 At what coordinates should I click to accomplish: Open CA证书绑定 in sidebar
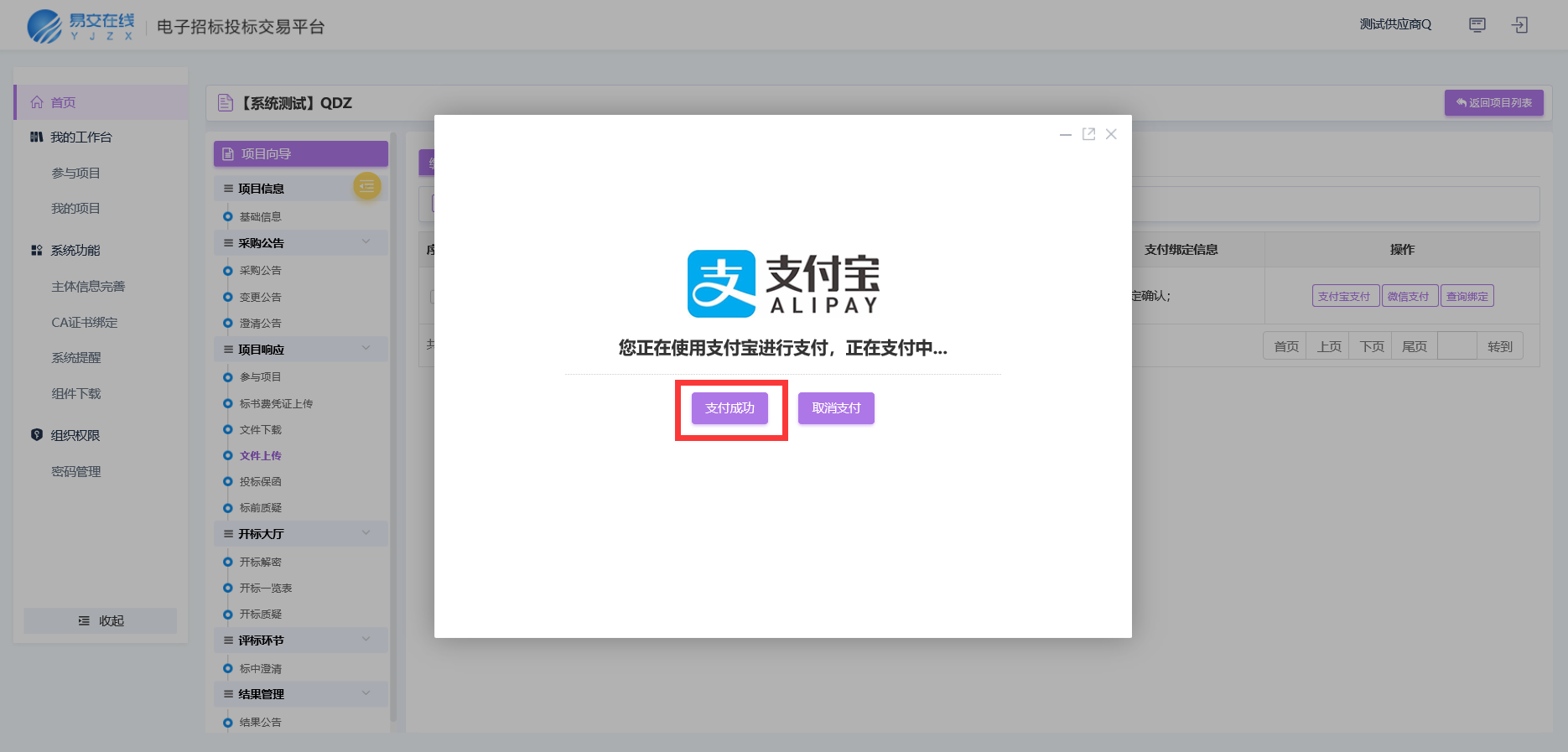coord(84,322)
